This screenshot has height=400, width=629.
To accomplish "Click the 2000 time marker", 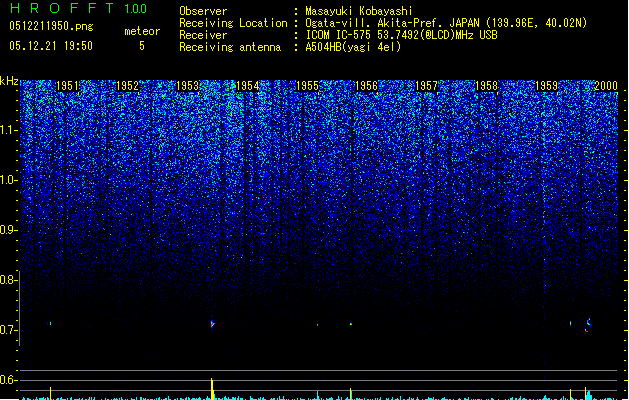I will click(606, 86).
